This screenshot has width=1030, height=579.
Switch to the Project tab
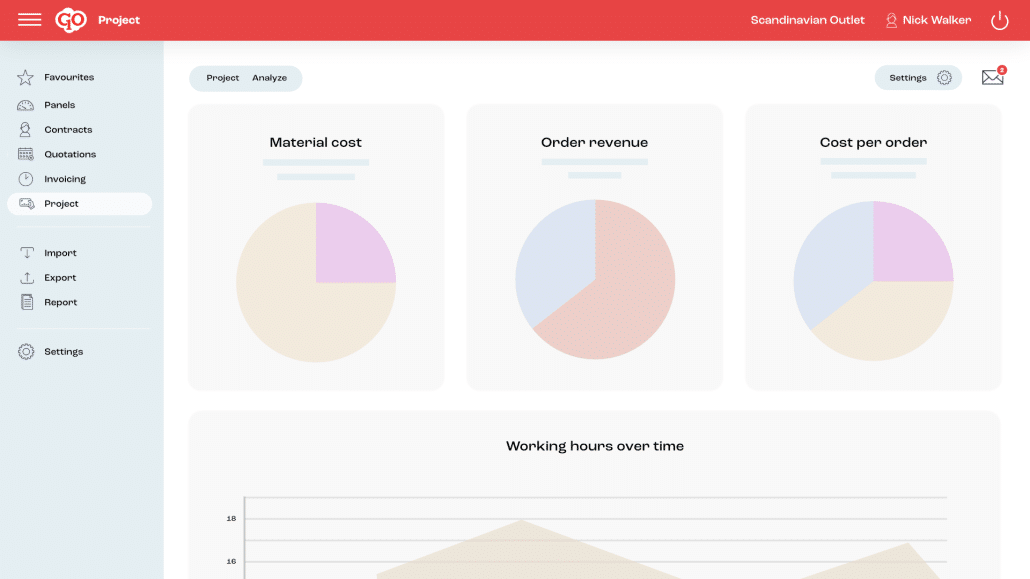[223, 78]
